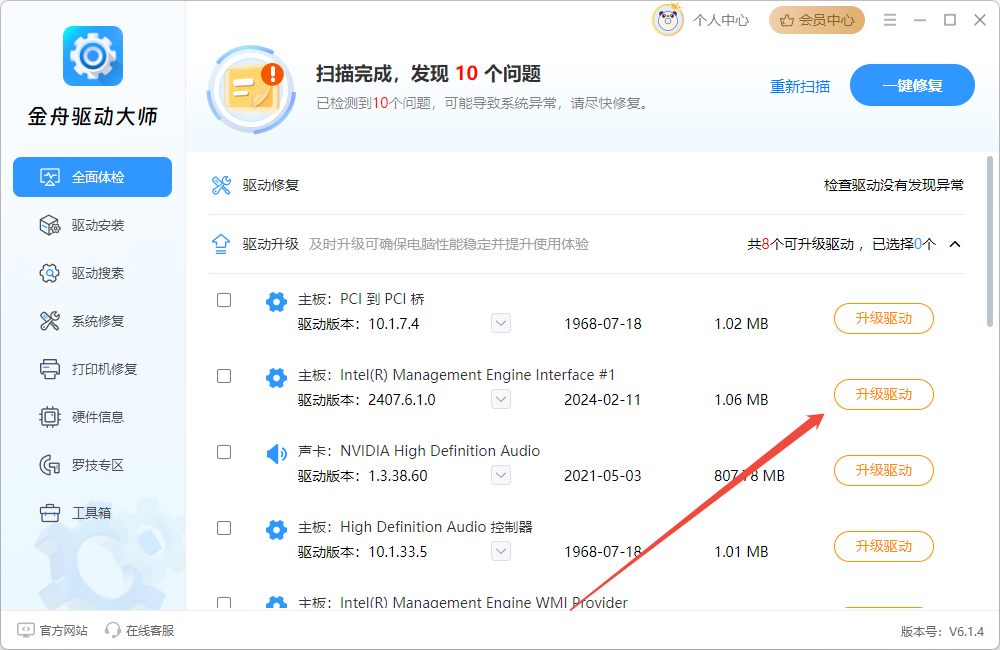Click 声卡: NVIDIA High Definition Audio title
The image size is (1000, 650).
click(x=419, y=451)
